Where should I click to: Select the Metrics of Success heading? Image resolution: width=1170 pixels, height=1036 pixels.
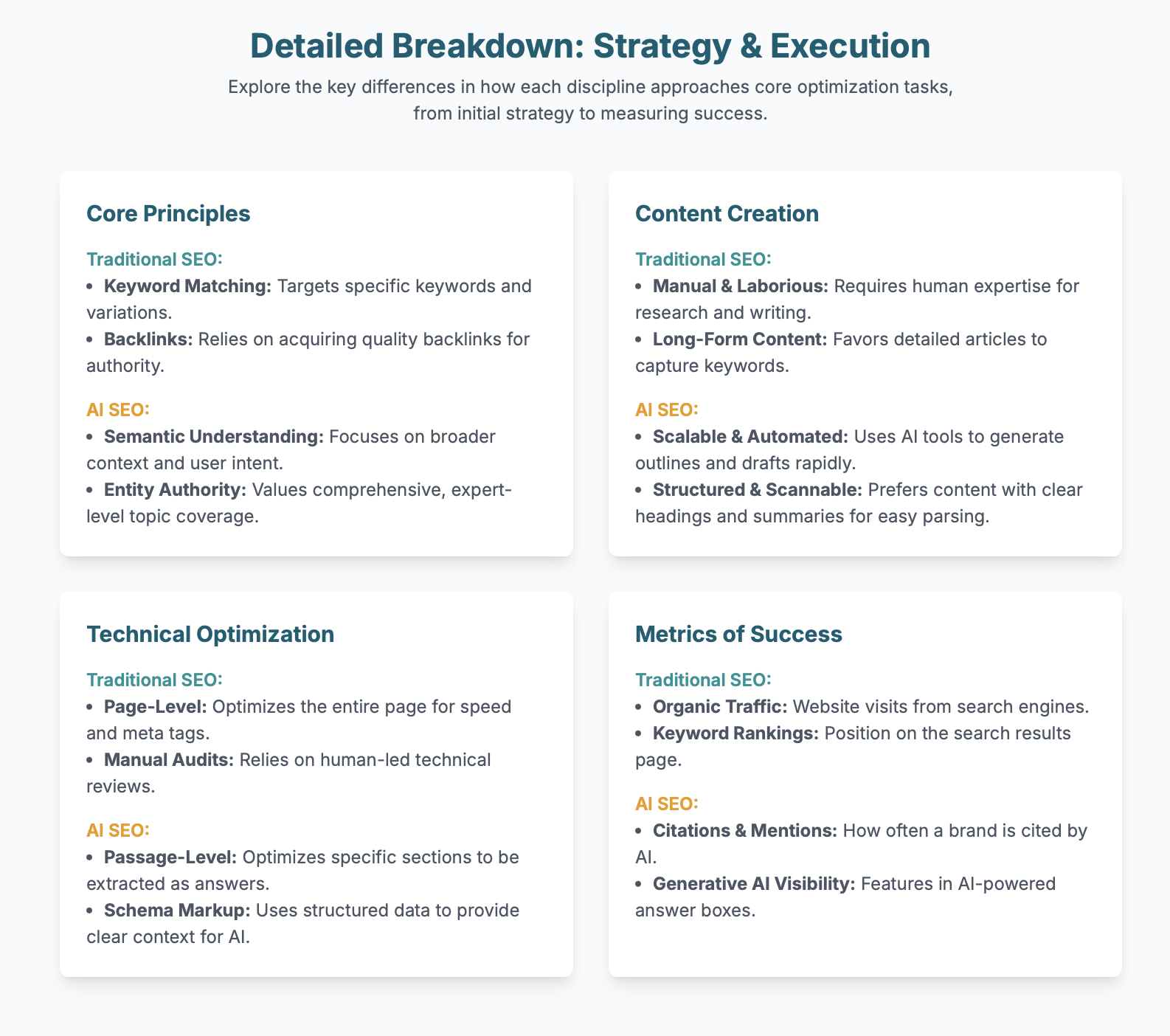(x=738, y=634)
